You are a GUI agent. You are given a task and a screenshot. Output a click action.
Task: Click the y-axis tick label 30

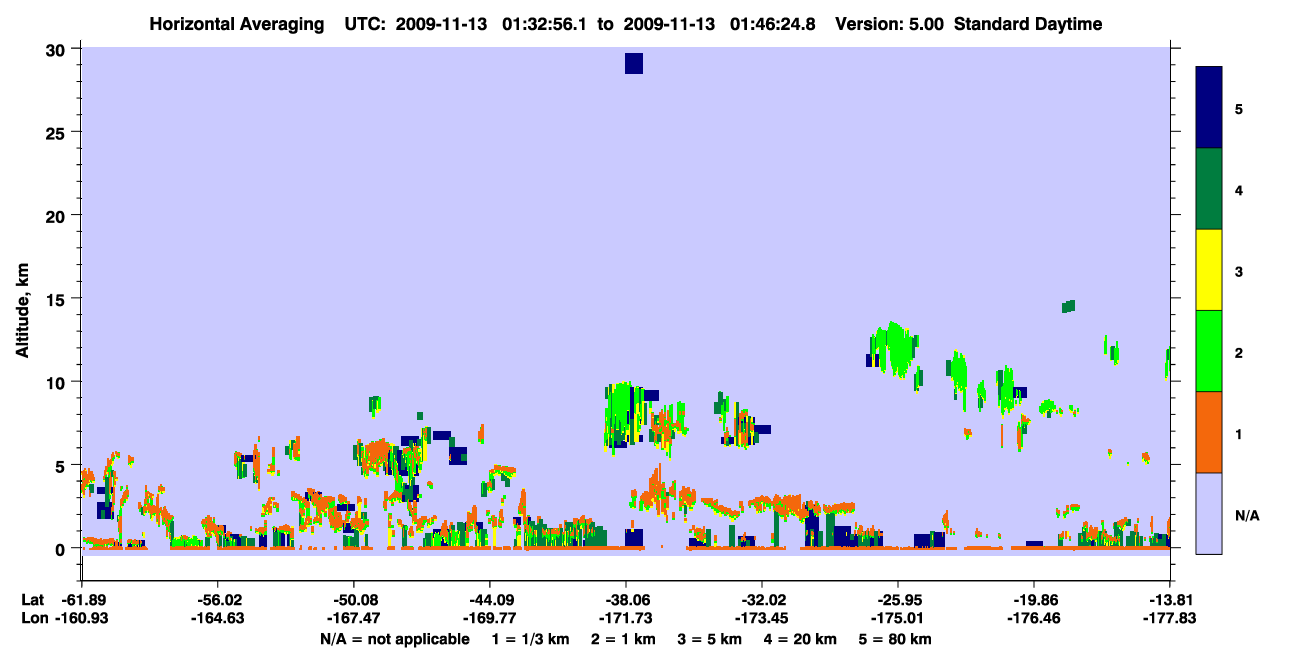point(58,49)
